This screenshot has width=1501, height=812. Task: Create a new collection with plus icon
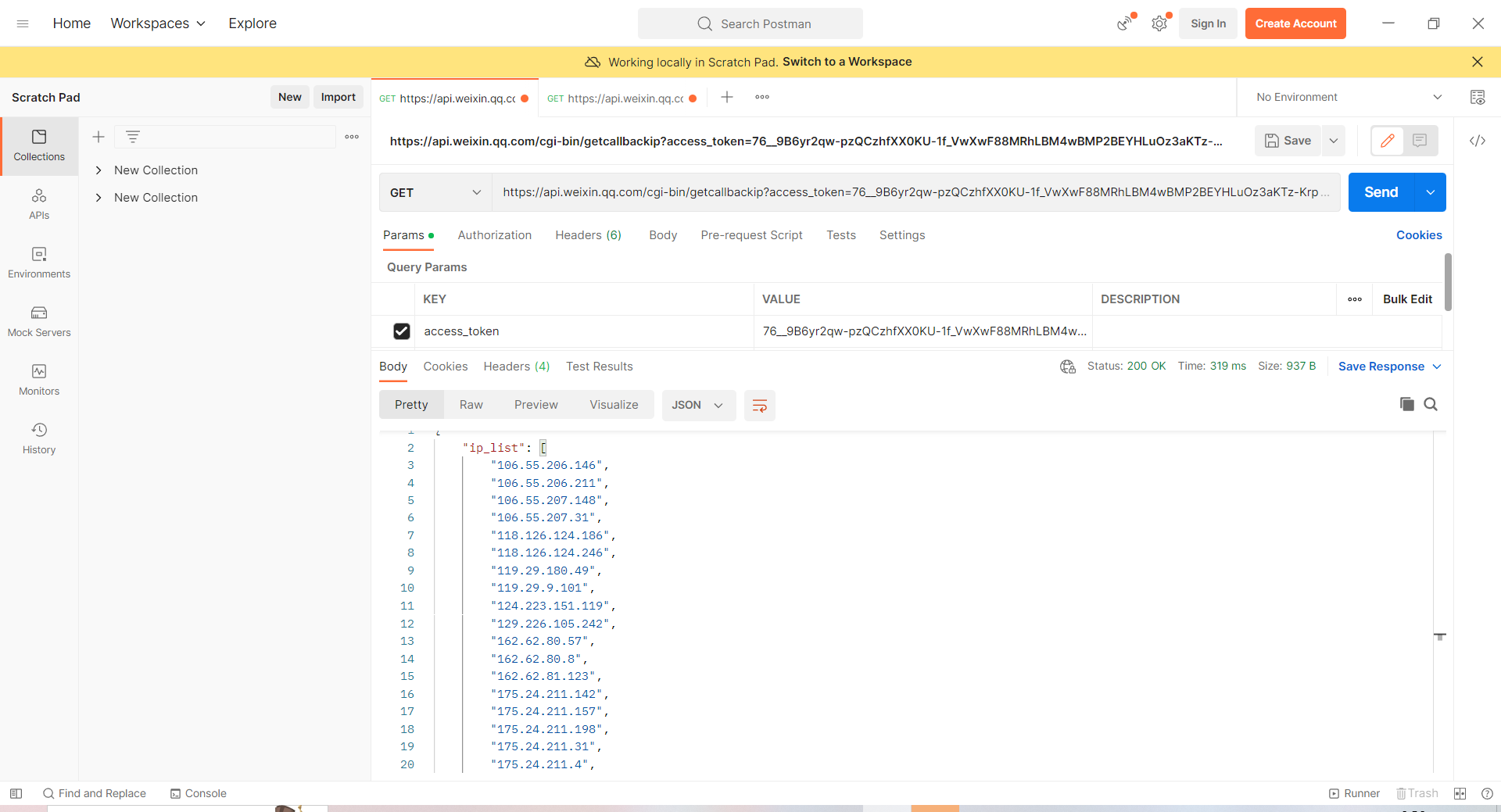(x=99, y=137)
